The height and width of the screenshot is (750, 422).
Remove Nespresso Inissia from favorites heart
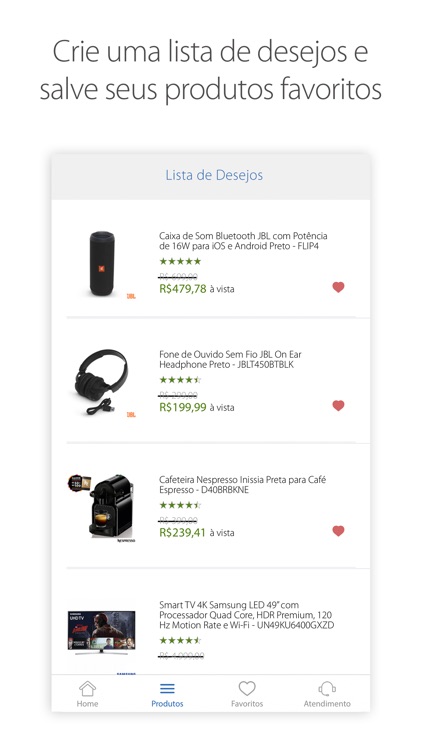coord(338,531)
